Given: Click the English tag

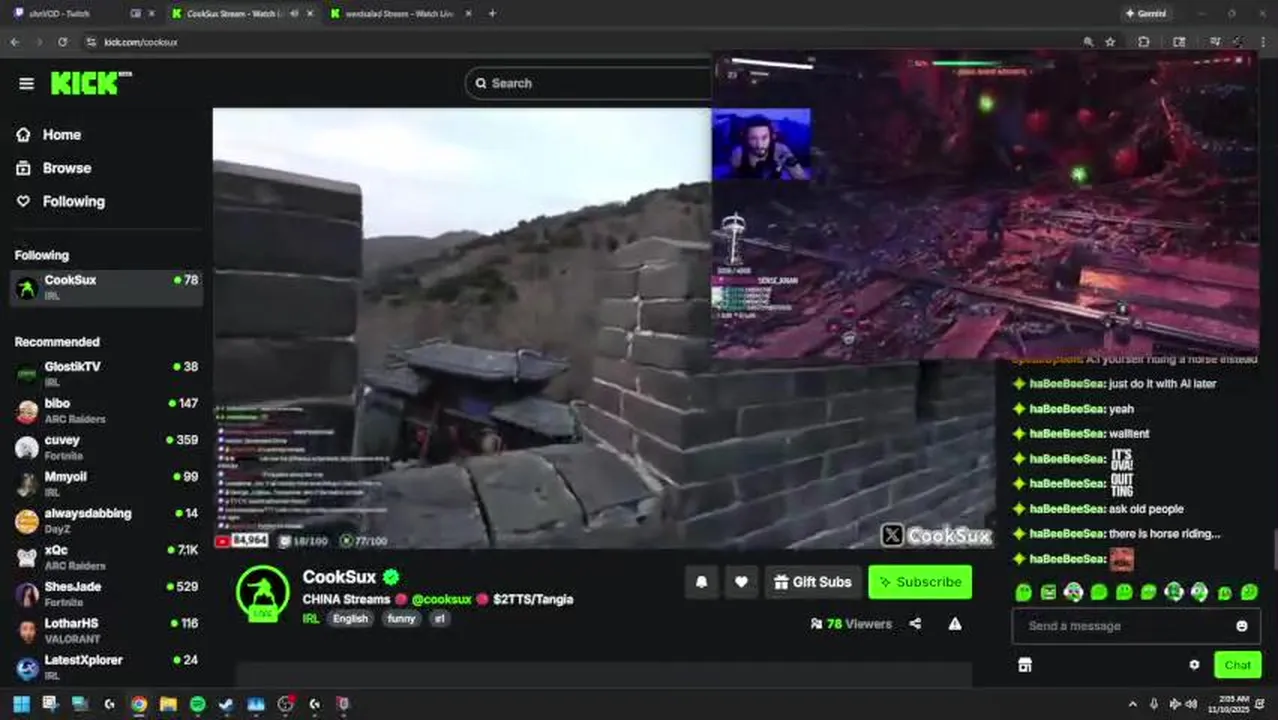Looking at the screenshot, I should tap(350, 619).
